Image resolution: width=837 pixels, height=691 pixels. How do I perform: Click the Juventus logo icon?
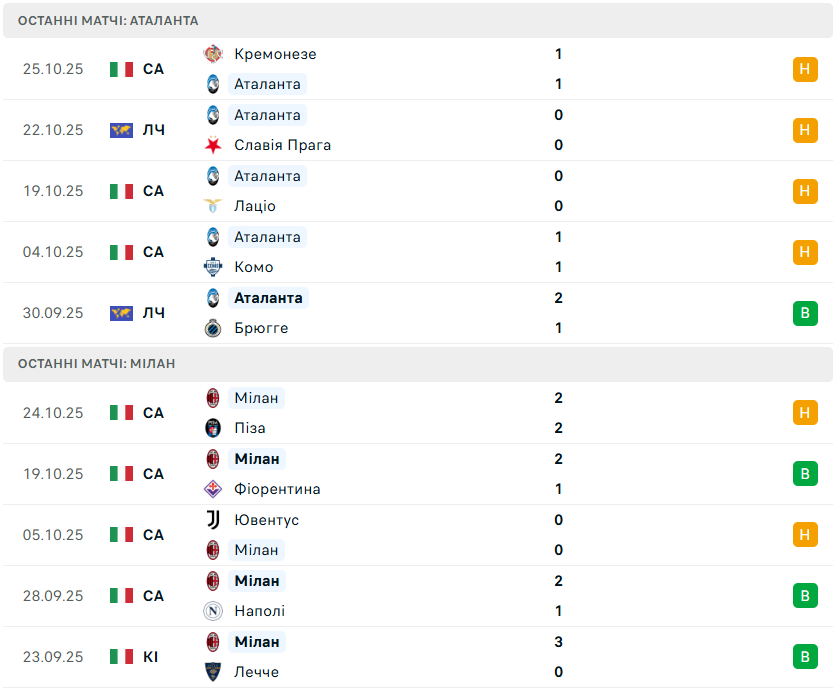212,520
